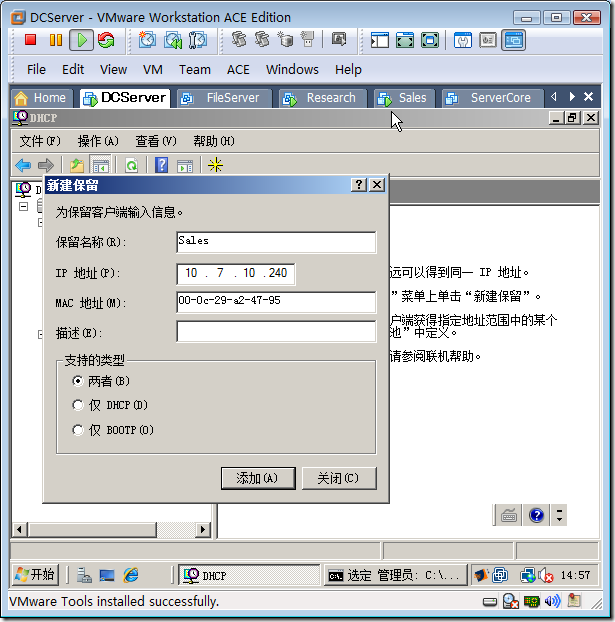Toggle the show/hide console tree icon

point(101,165)
